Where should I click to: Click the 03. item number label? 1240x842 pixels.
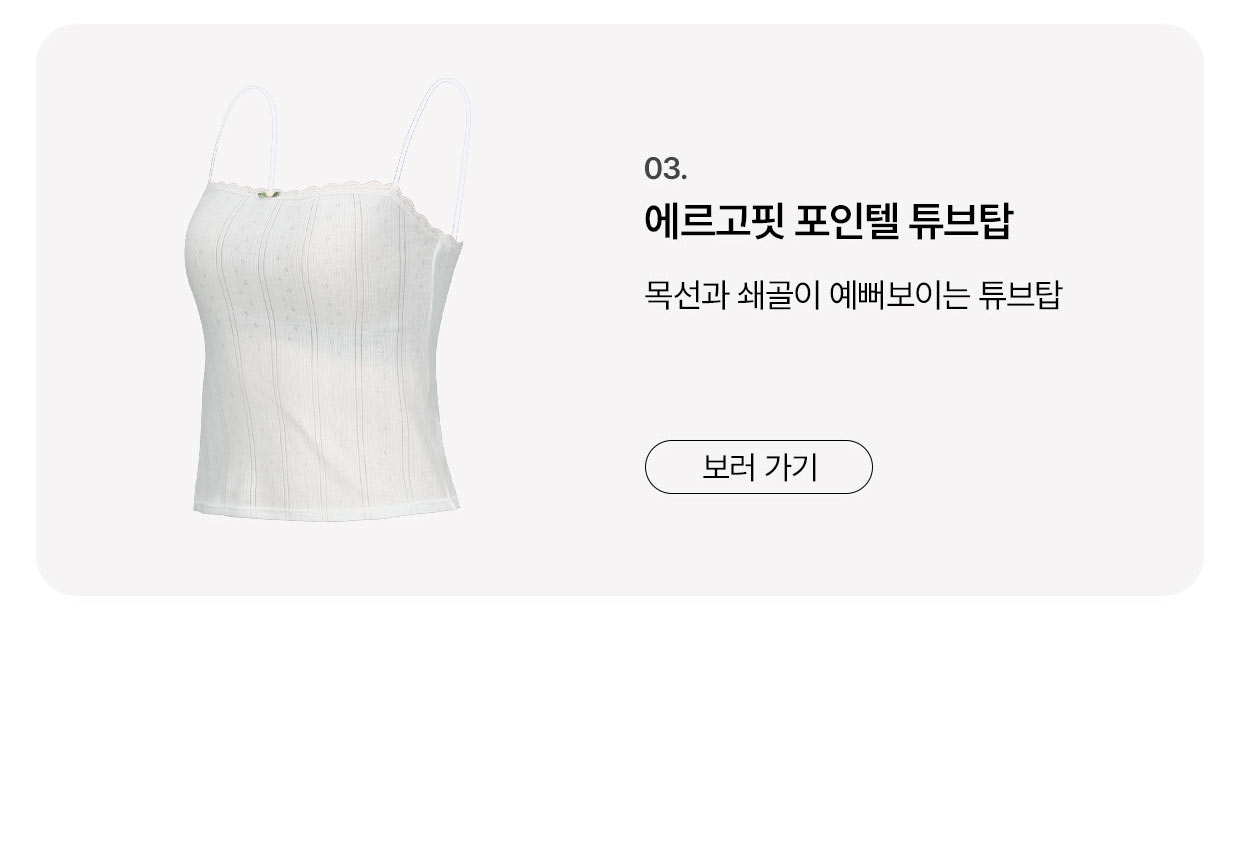666,169
